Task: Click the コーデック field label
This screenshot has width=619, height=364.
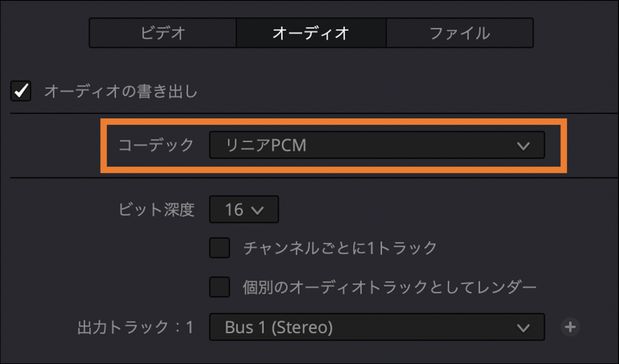Action: [156, 145]
